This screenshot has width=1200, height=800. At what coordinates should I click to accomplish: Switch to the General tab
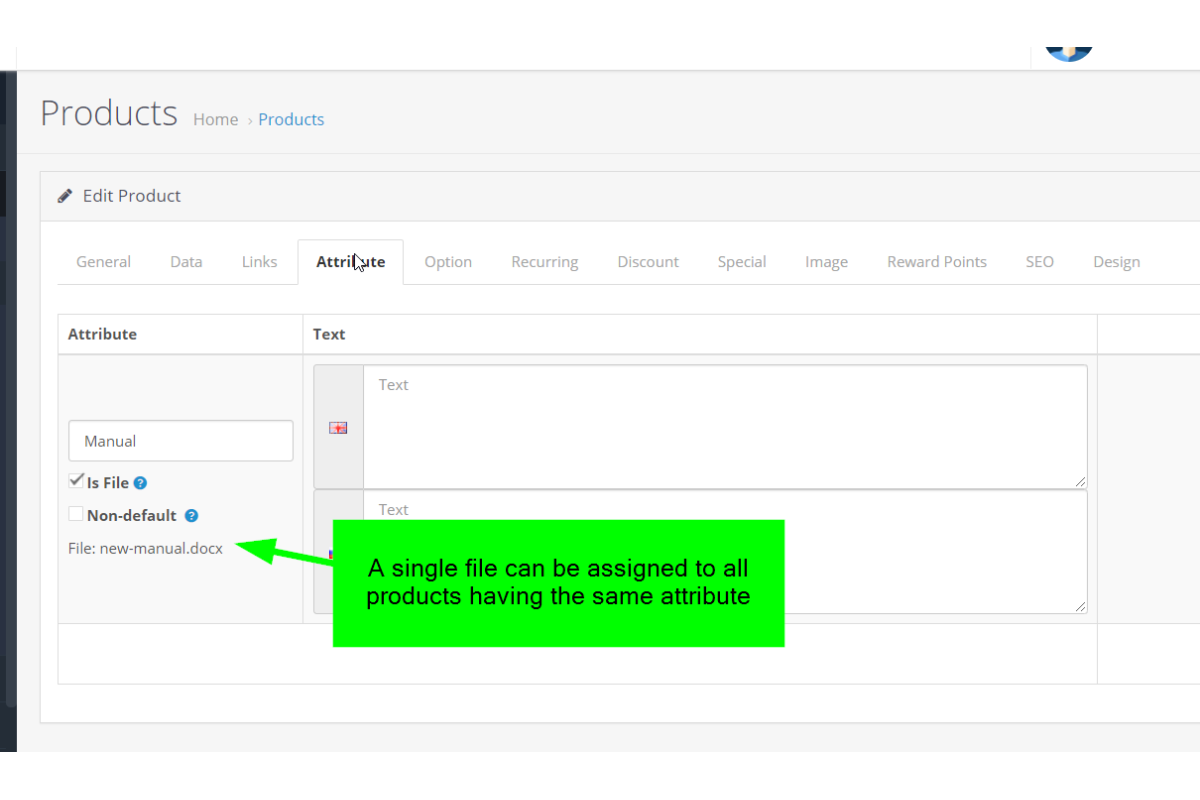click(103, 262)
